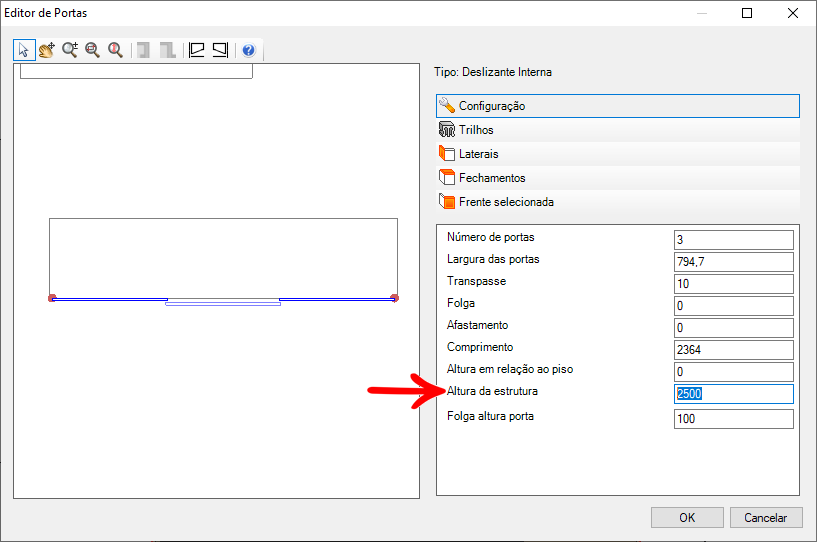Click the zoom to height magnifier
Image resolution: width=826 pixels, height=555 pixels.
click(x=115, y=50)
